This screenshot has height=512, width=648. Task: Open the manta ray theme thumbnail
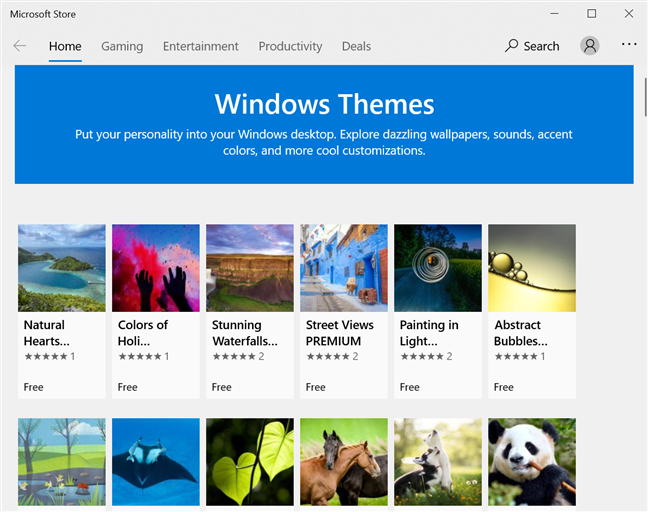[156, 462]
